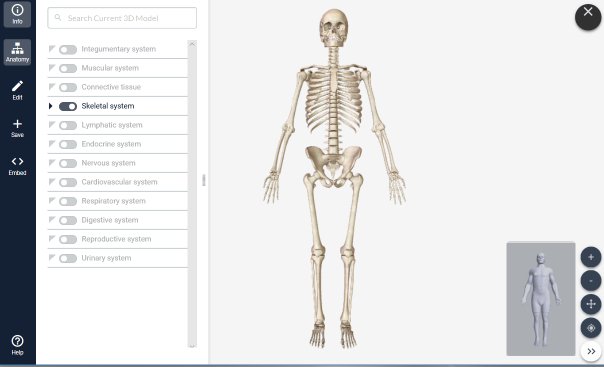Click the panel resize handle grip
Screen dimensions: 604x367
pos(204,180)
